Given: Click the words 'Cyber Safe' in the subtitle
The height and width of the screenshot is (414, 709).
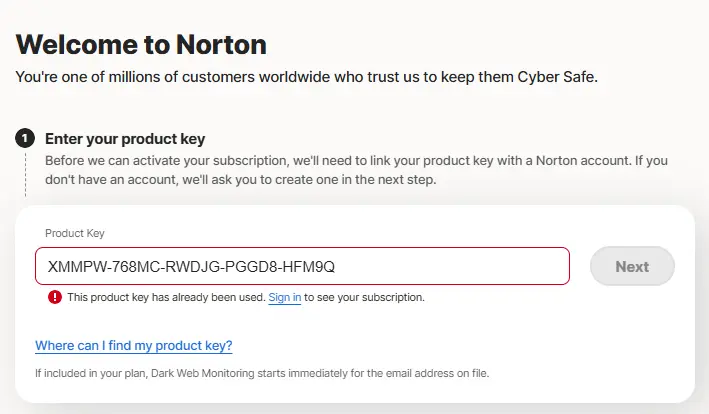Looking at the screenshot, I should pos(557,77).
